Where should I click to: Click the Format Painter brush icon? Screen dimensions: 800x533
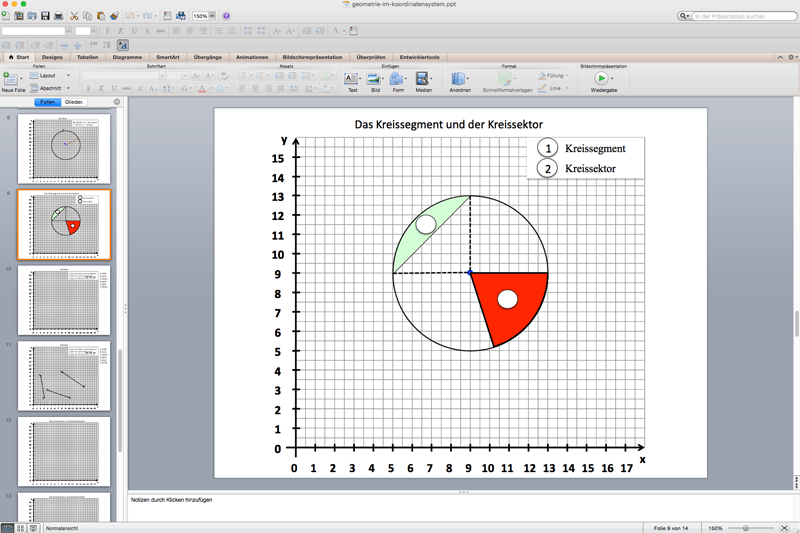(x=114, y=16)
